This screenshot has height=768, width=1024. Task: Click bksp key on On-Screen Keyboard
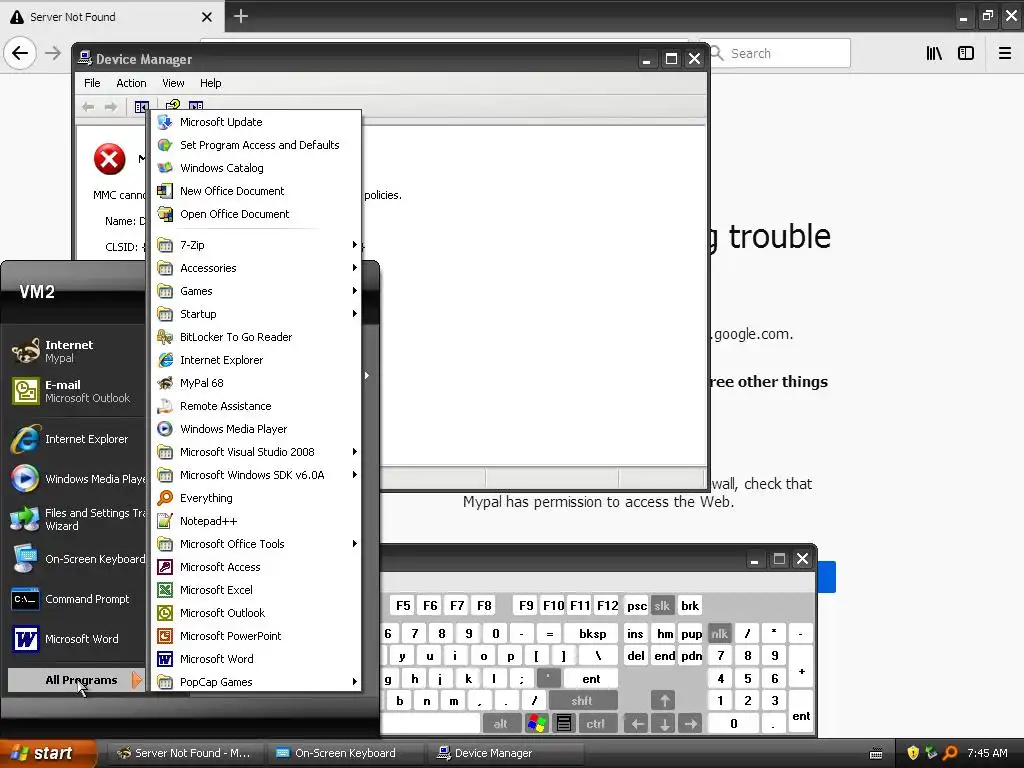(592, 633)
